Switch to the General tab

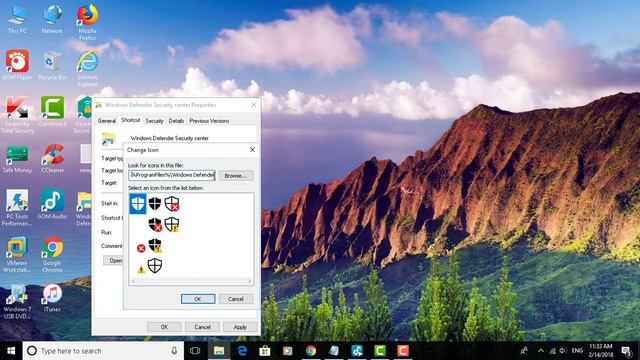[107, 121]
